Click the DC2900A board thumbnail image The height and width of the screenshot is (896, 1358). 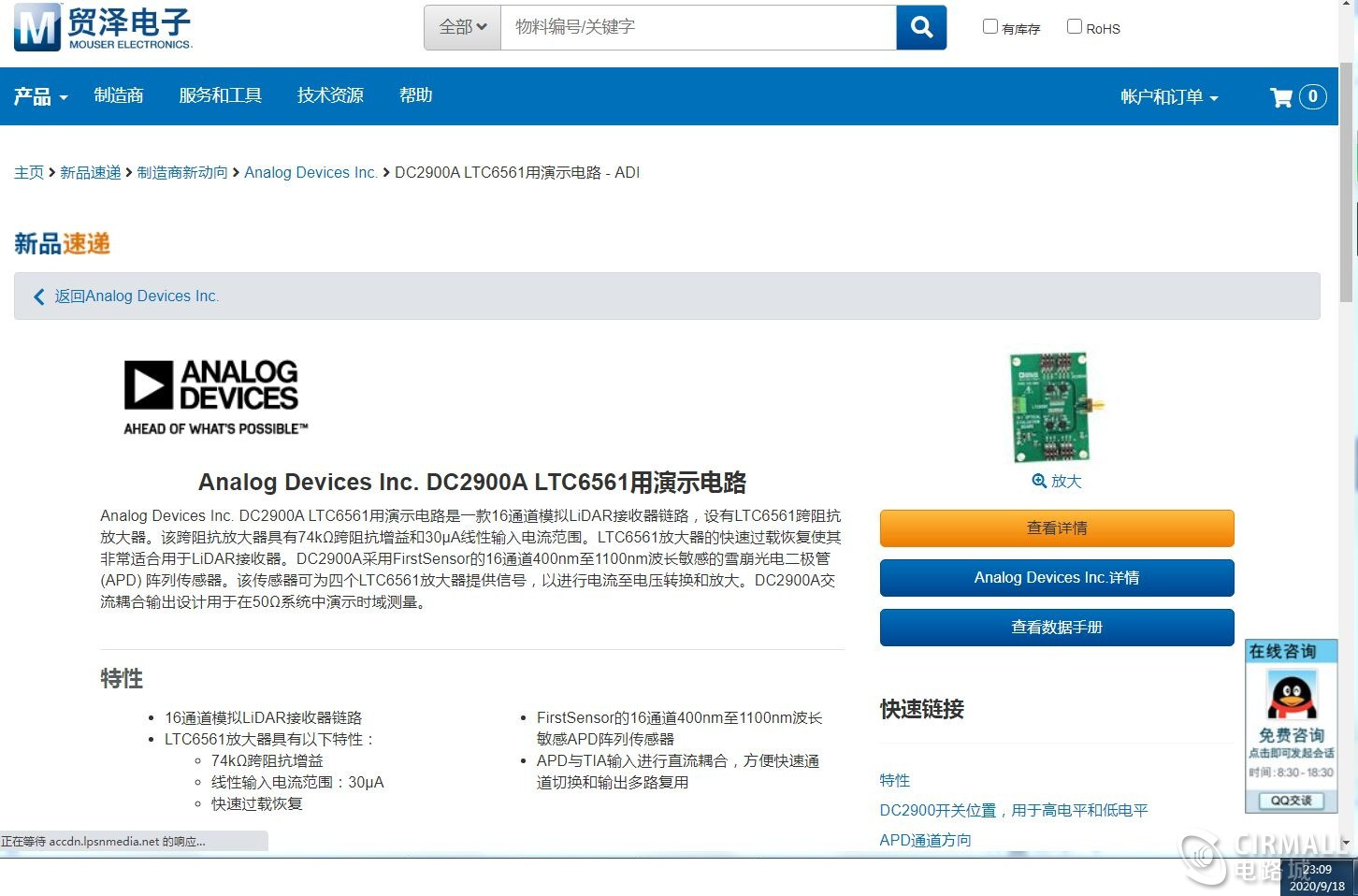pyautogui.click(x=1057, y=408)
